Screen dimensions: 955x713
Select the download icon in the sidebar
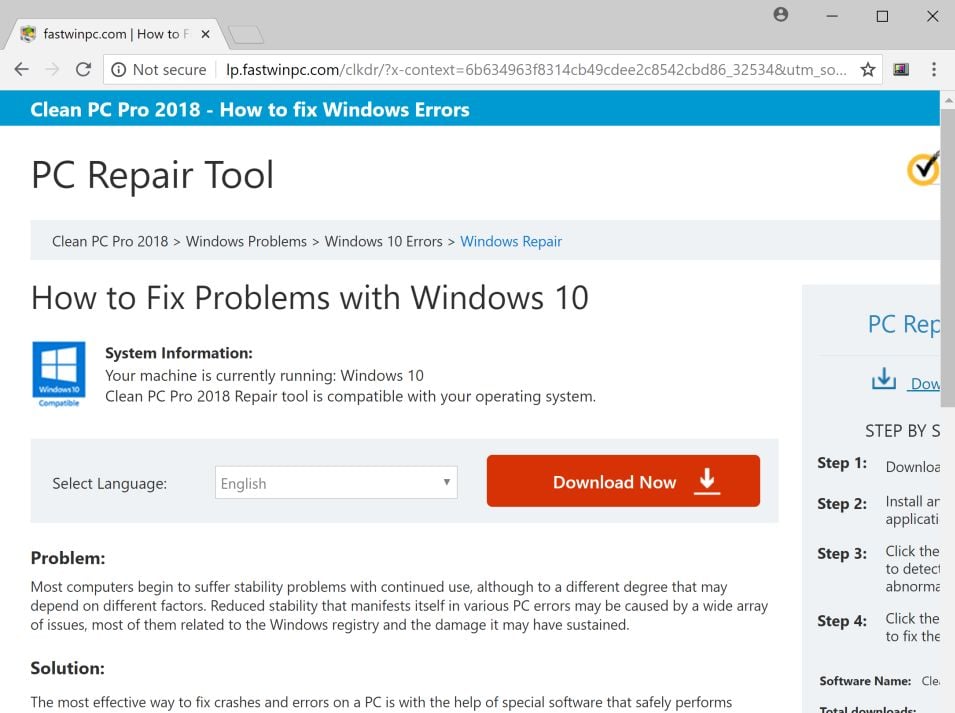[x=884, y=379]
